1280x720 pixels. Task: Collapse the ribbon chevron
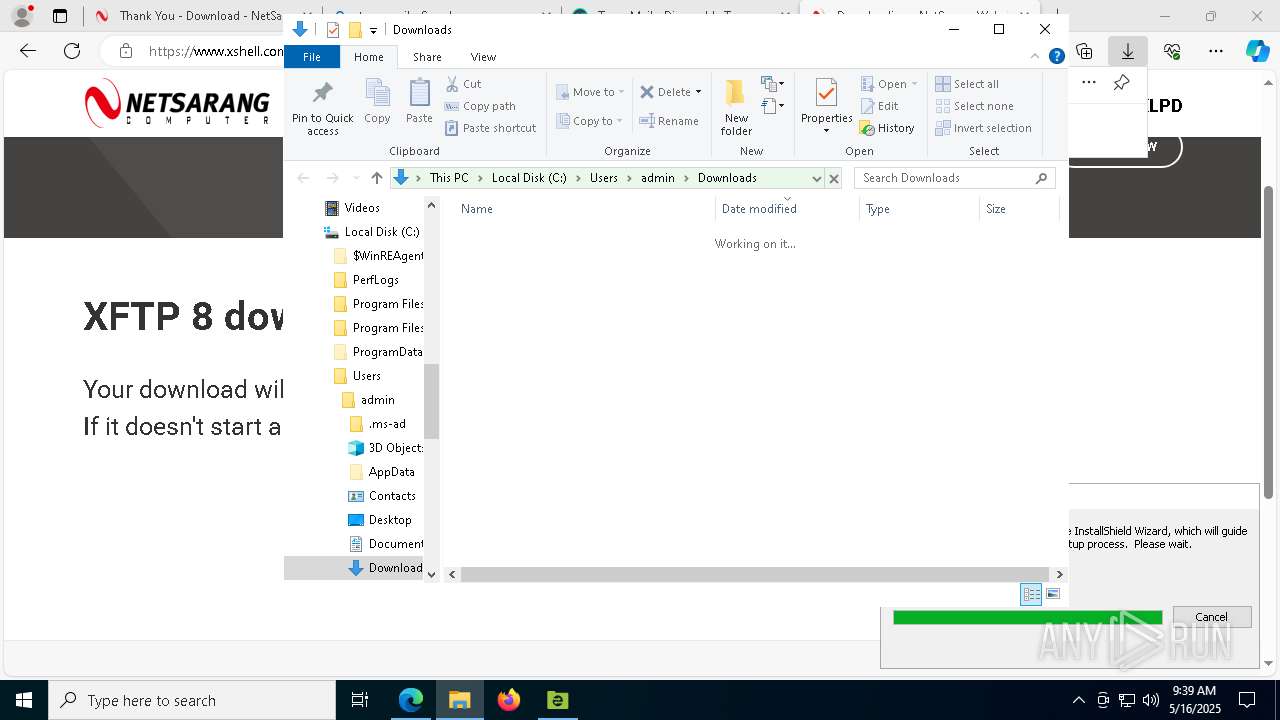[1035, 57]
